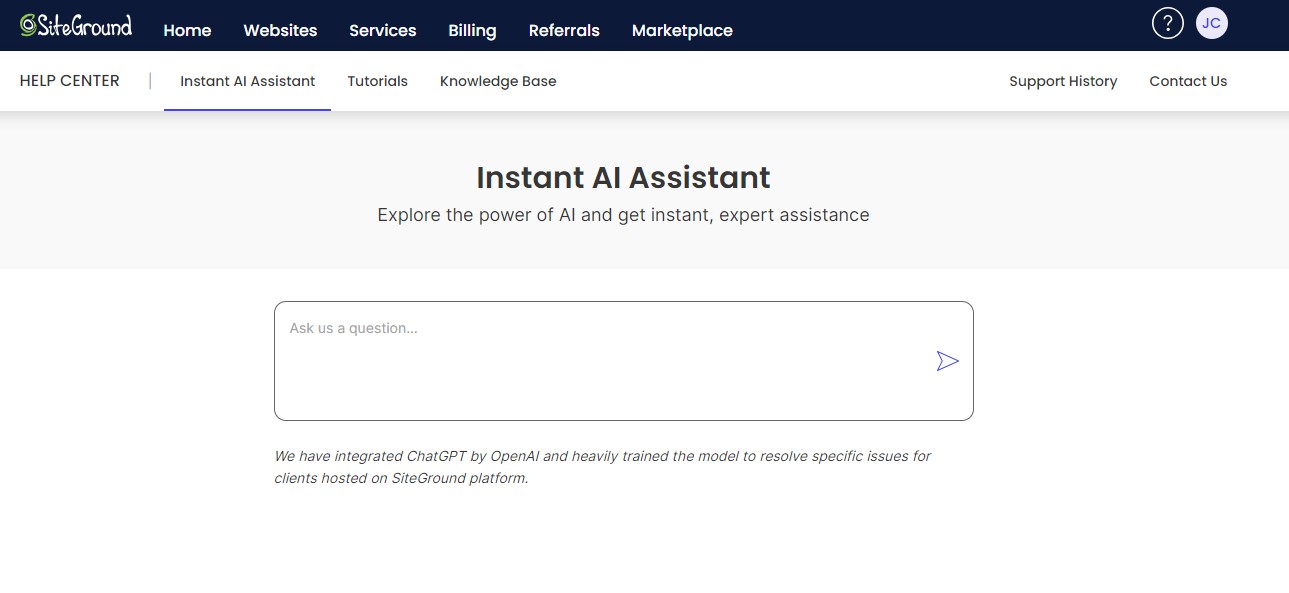Click the 'Explore the power of AI' subtitle

tap(623, 215)
